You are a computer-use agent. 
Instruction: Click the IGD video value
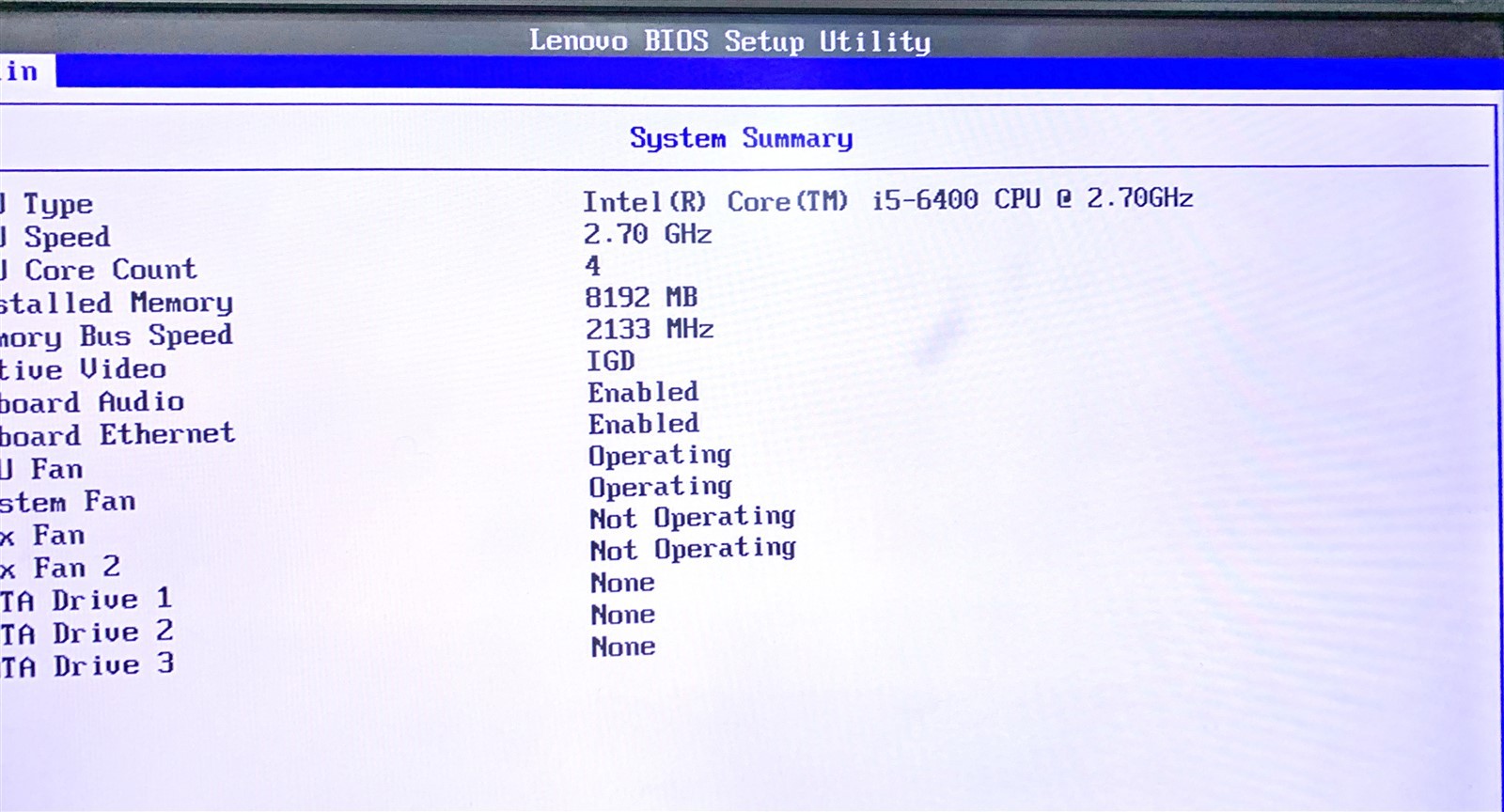click(610, 361)
